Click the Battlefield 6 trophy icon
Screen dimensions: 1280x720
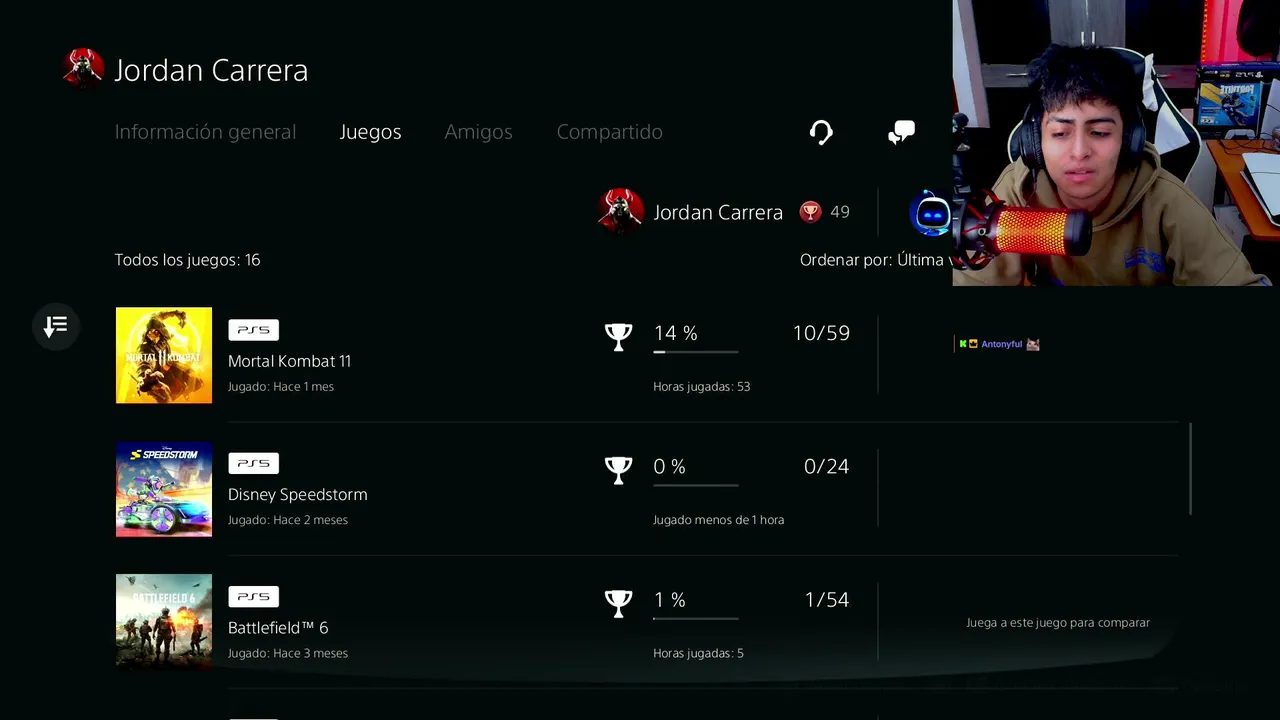click(x=619, y=603)
